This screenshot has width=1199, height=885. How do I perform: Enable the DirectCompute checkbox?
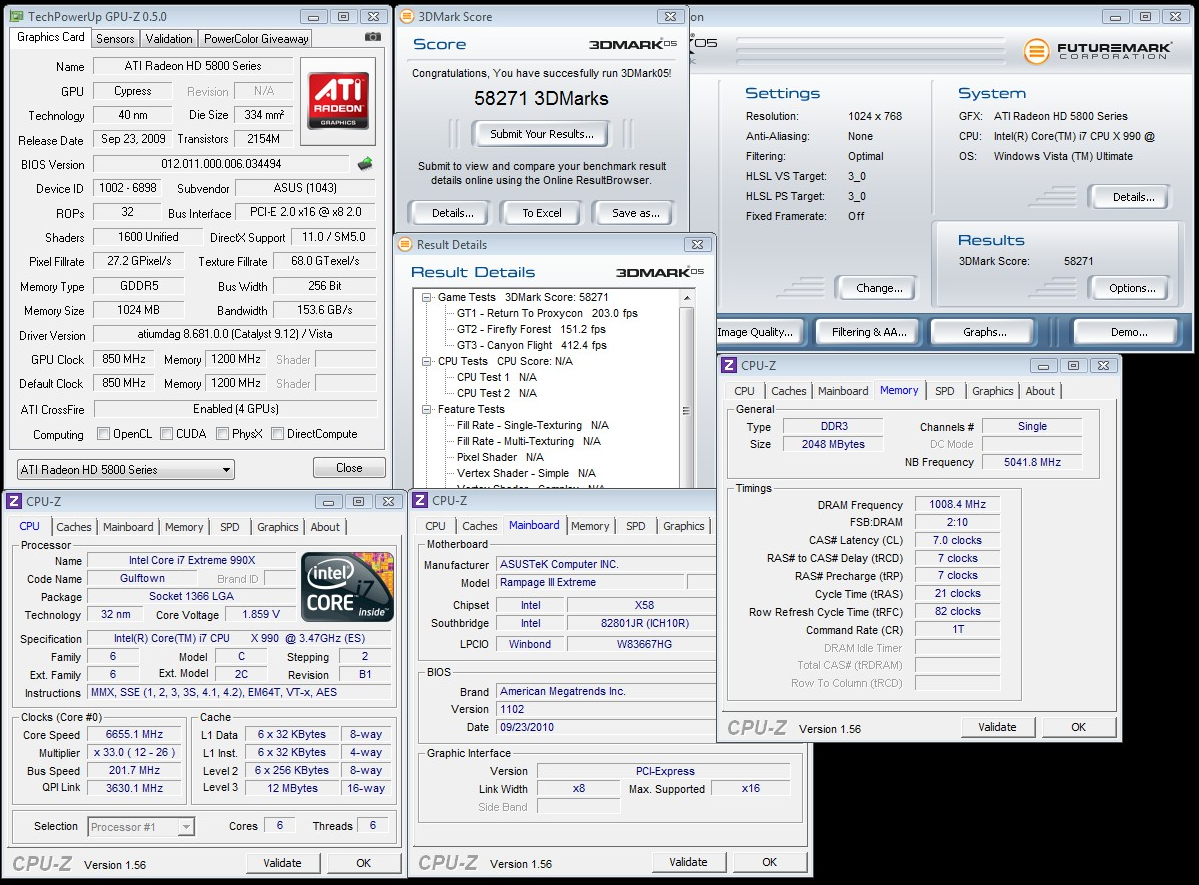click(278, 434)
